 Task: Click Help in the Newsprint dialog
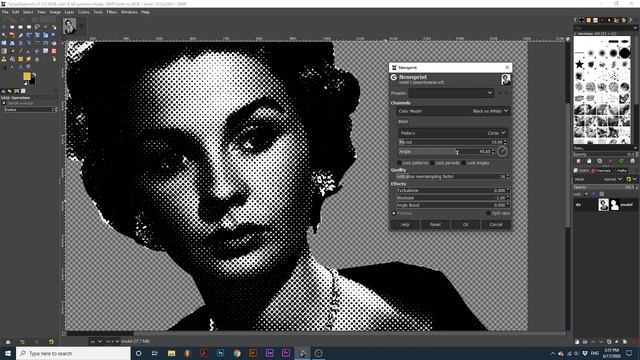[x=405, y=224]
